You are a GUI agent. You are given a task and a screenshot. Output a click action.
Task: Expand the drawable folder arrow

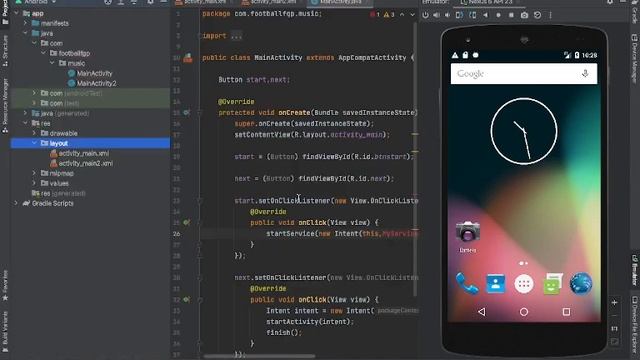click(x=34, y=133)
